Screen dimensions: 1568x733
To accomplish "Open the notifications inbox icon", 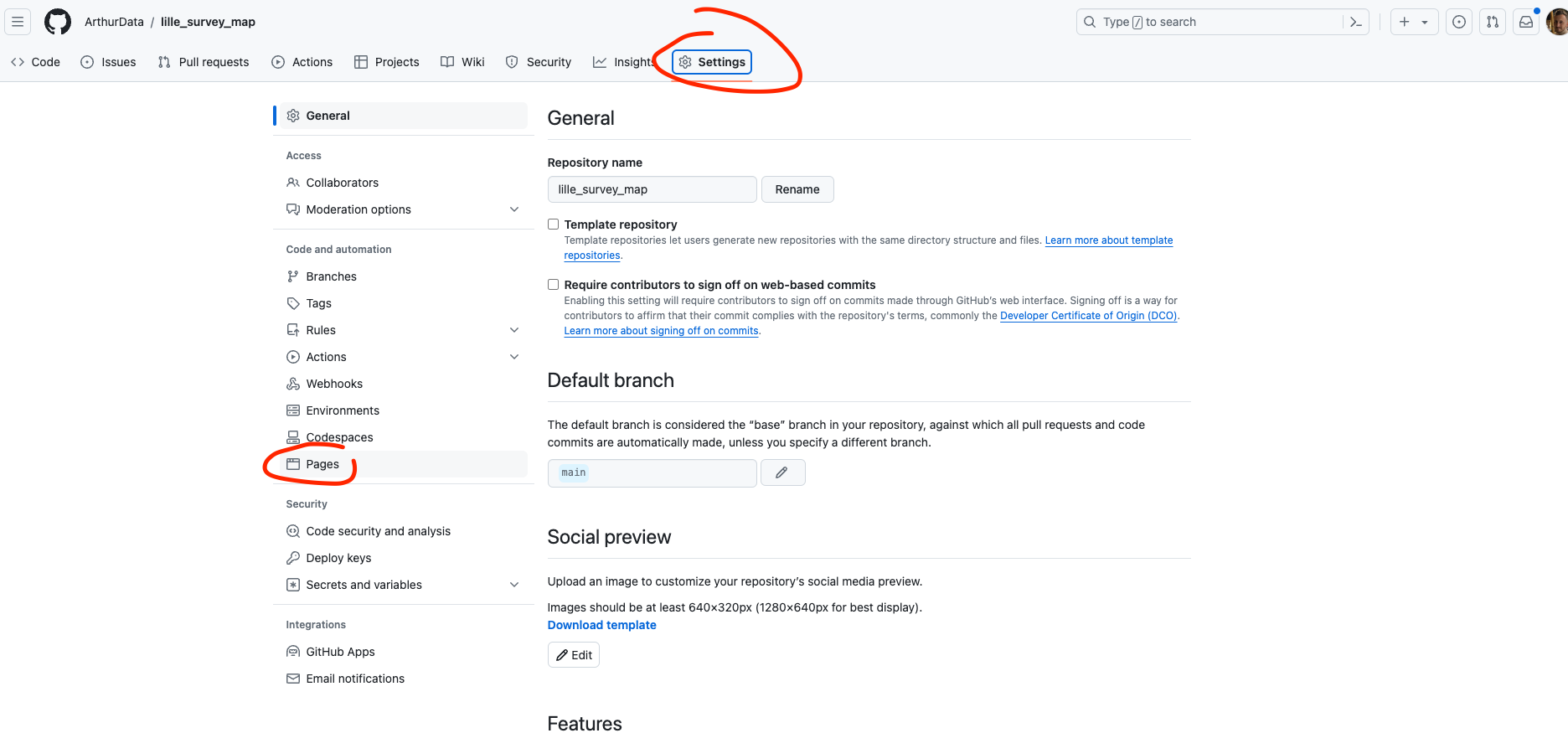I will (1526, 22).
